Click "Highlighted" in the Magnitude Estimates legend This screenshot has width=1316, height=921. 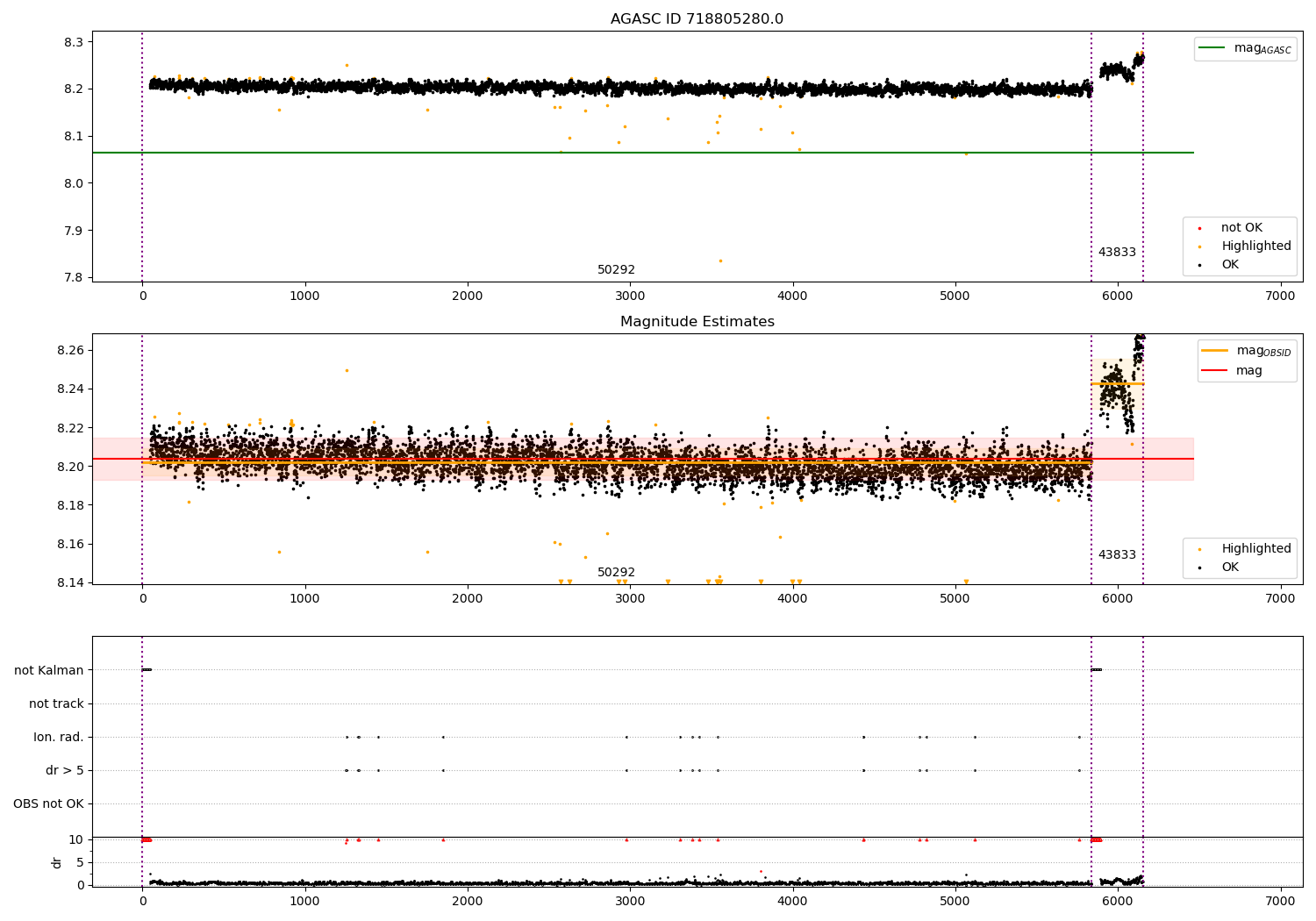point(1256,549)
